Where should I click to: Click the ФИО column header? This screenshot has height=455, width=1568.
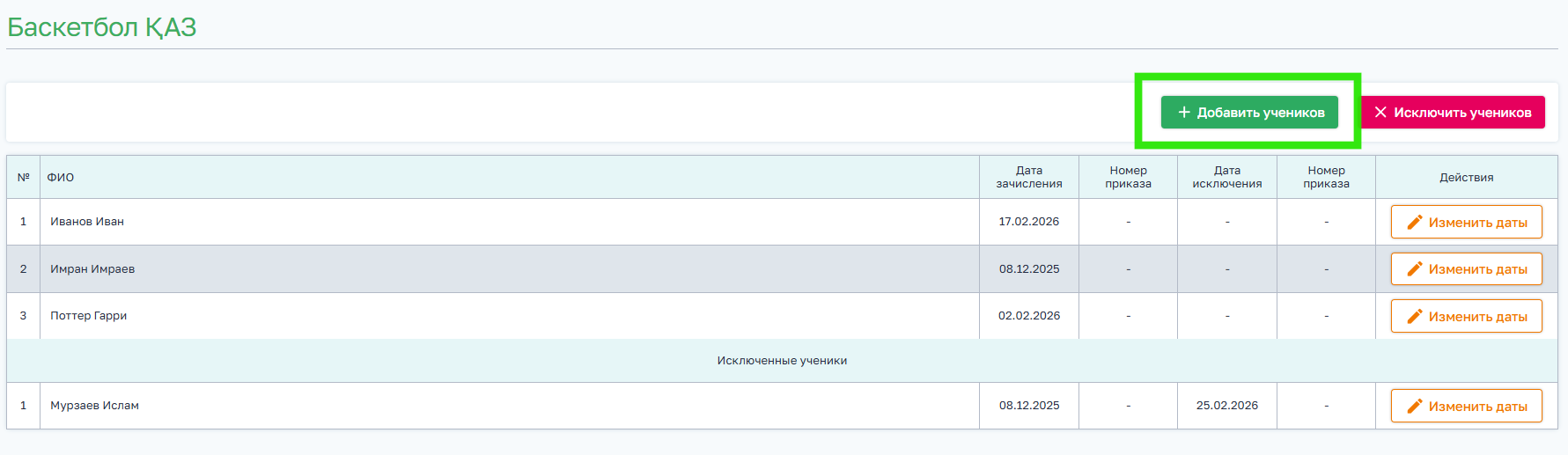61,178
